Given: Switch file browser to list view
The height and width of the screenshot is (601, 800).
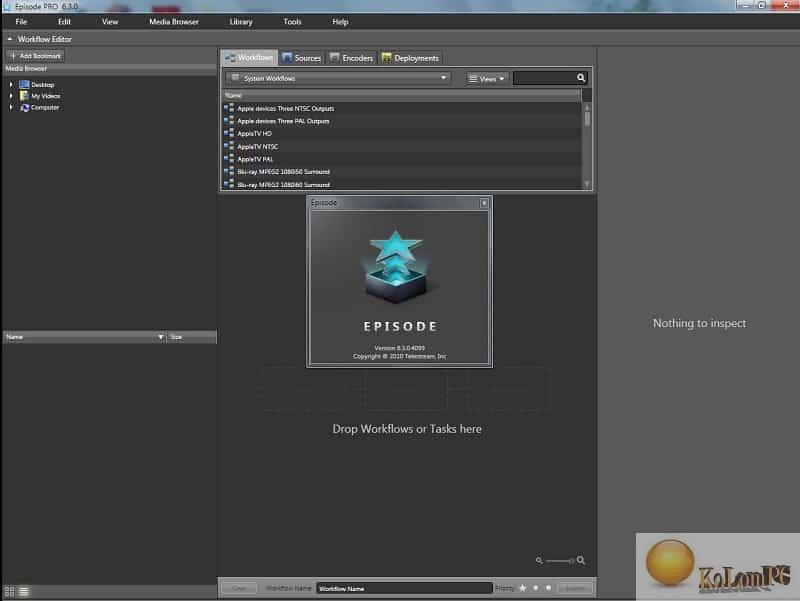Looking at the screenshot, I should (x=23, y=592).
